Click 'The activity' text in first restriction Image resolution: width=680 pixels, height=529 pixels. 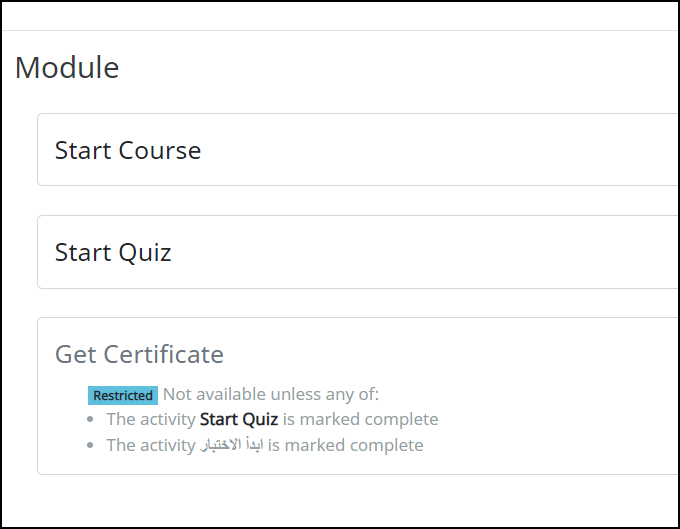[151, 419]
